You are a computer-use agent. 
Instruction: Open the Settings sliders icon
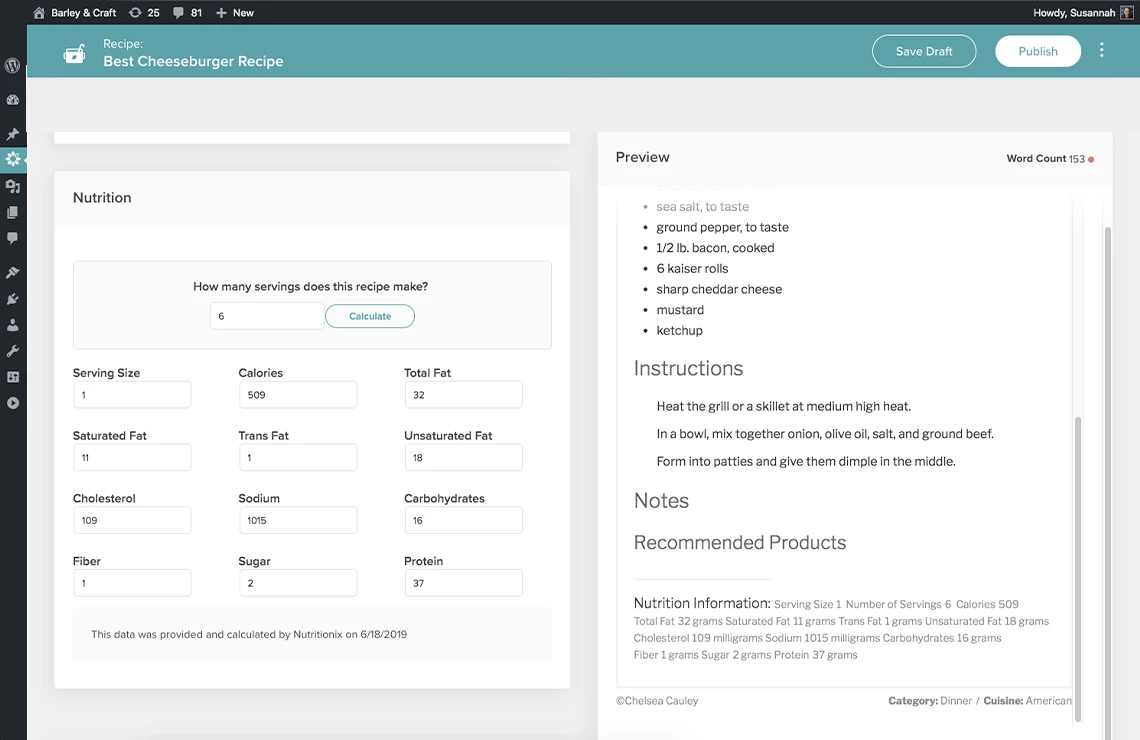pos(12,377)
